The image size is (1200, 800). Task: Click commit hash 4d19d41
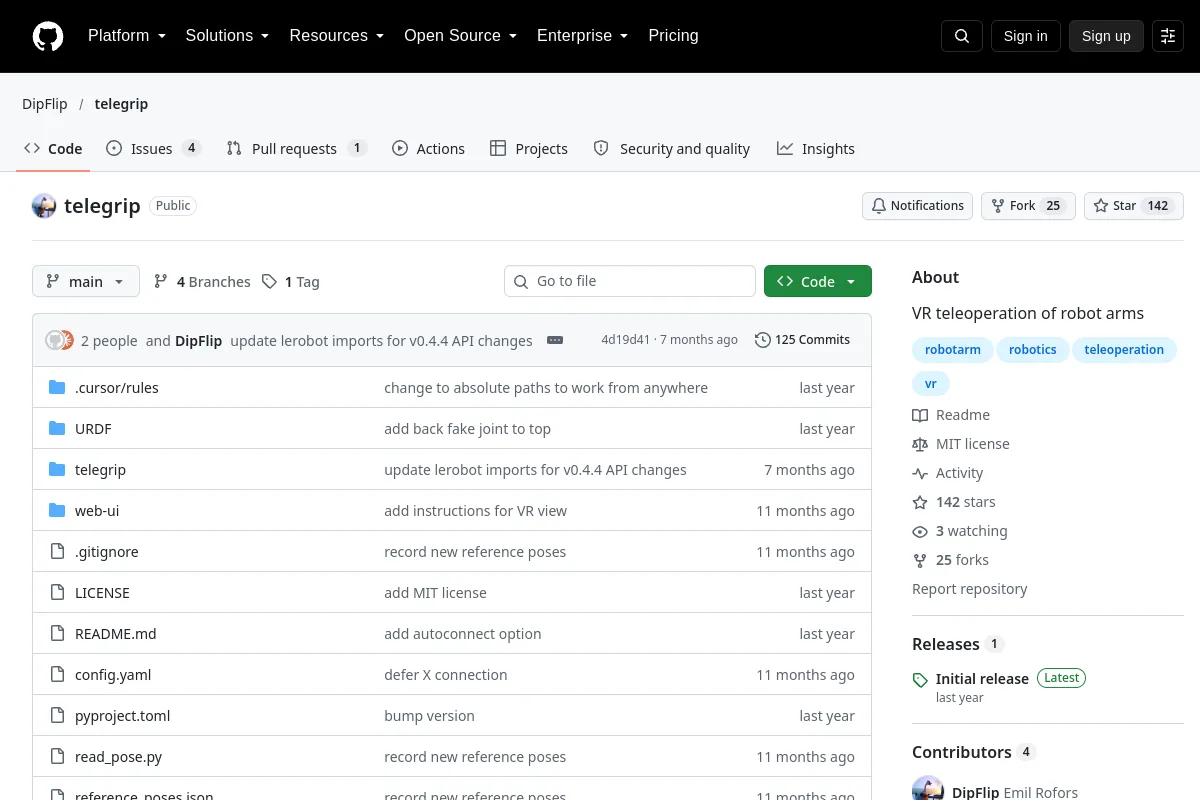(625, 340)
